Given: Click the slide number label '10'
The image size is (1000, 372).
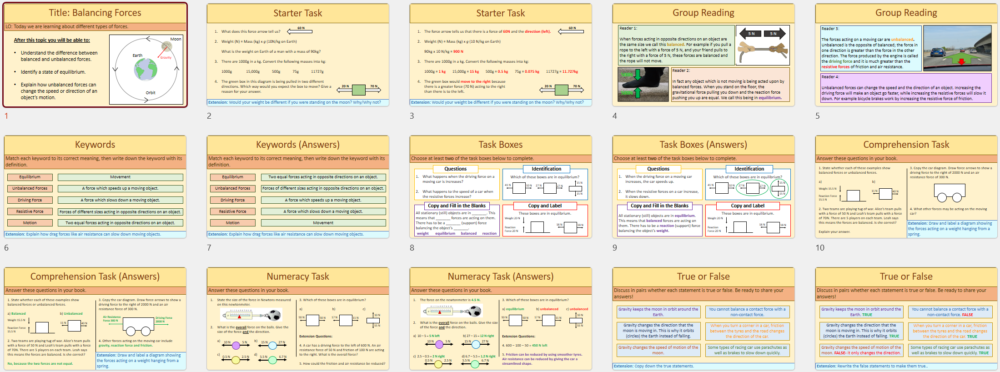Looking at the screenshot, I should click(820, 248).
